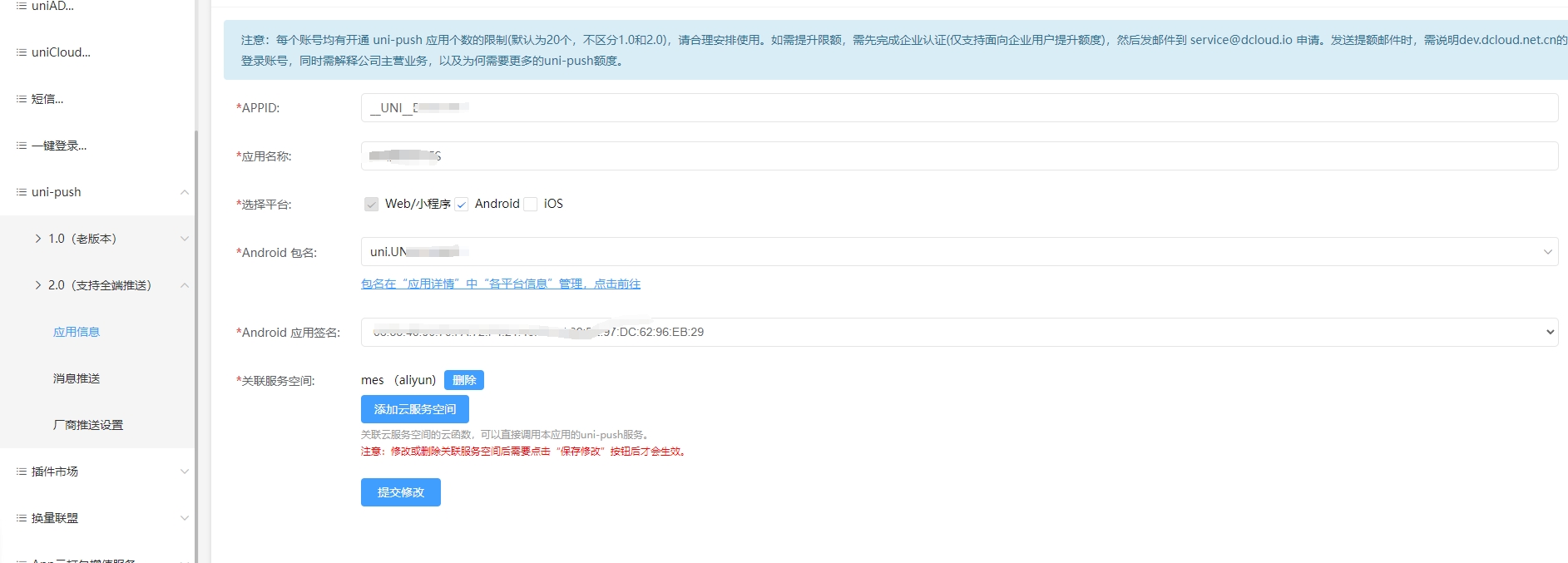
Task: Click the arrow icon before 1.0（老版本）
Action: 38,239
